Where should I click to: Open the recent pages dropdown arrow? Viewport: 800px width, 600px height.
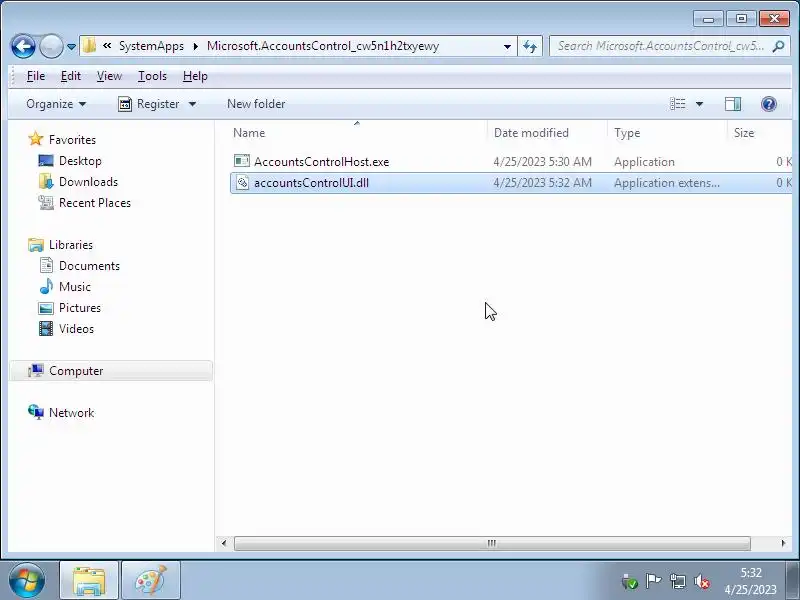(71, 47)
